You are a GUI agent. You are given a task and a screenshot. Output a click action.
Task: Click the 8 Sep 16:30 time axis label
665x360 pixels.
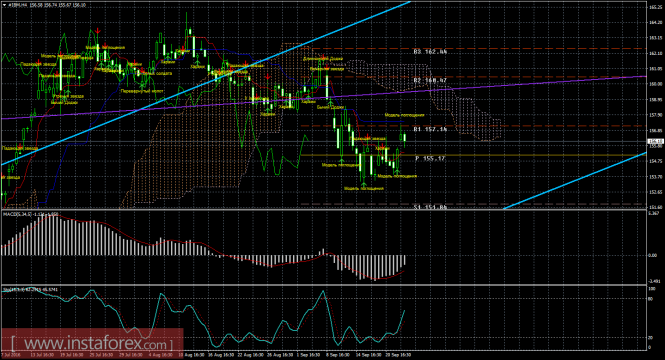click(338, 354)
